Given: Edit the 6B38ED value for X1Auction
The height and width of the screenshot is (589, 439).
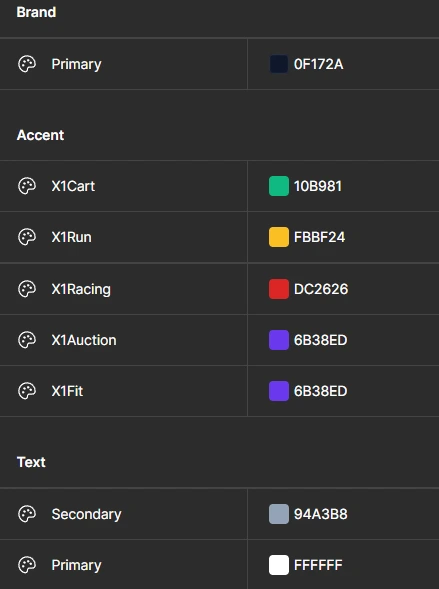Looking at the screenshot, I should coord(320,340).
